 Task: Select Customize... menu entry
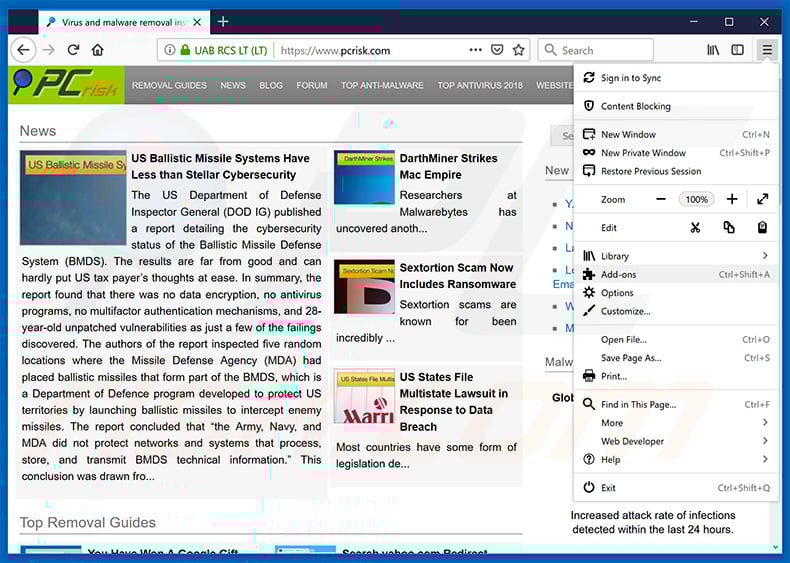point(674,311)
